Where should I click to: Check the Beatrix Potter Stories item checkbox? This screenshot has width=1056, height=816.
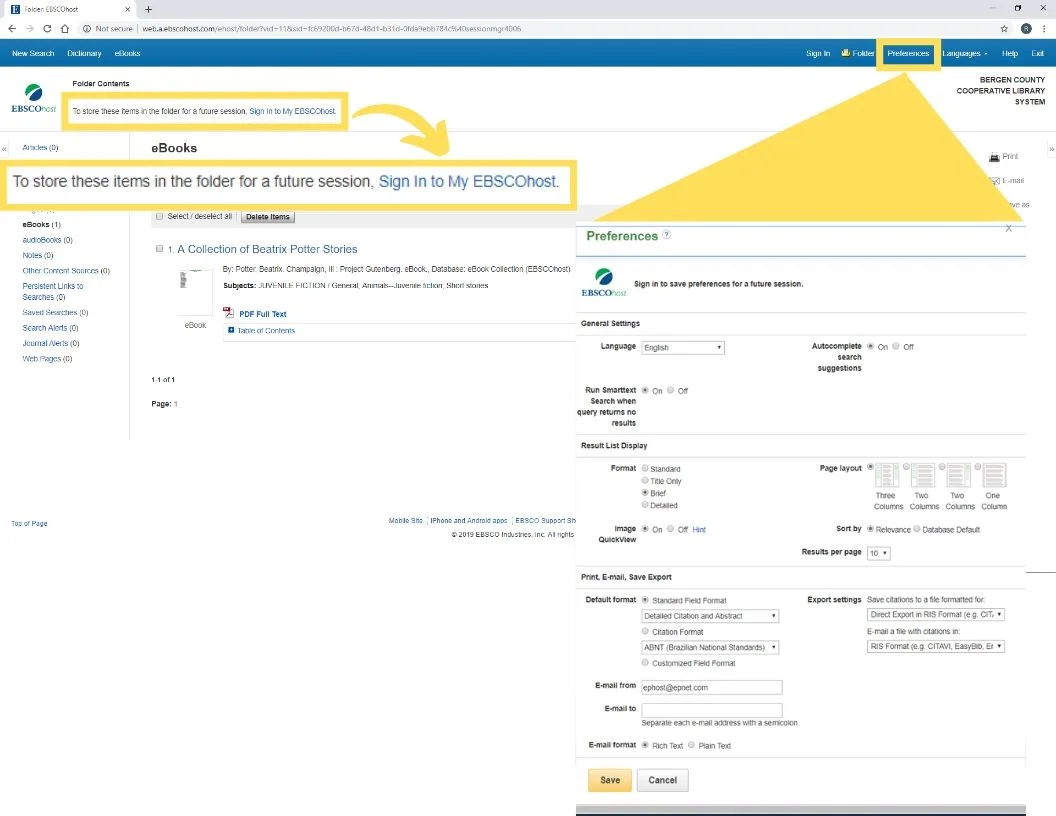point(160,248)
